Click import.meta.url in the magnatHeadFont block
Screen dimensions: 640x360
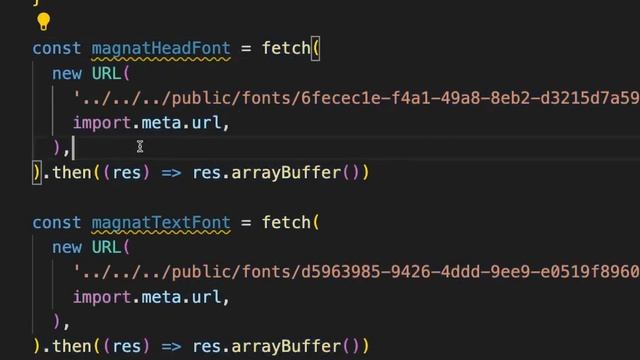click(x=147, y=123)
